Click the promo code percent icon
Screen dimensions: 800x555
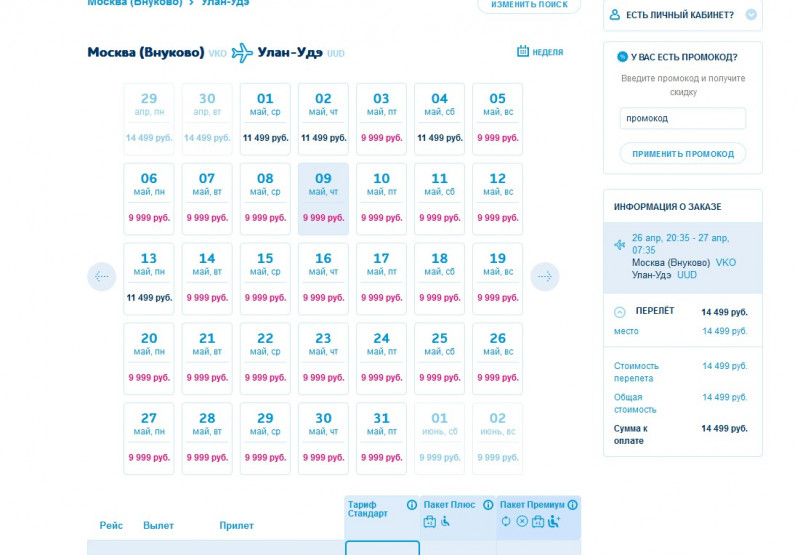point(622,57)
